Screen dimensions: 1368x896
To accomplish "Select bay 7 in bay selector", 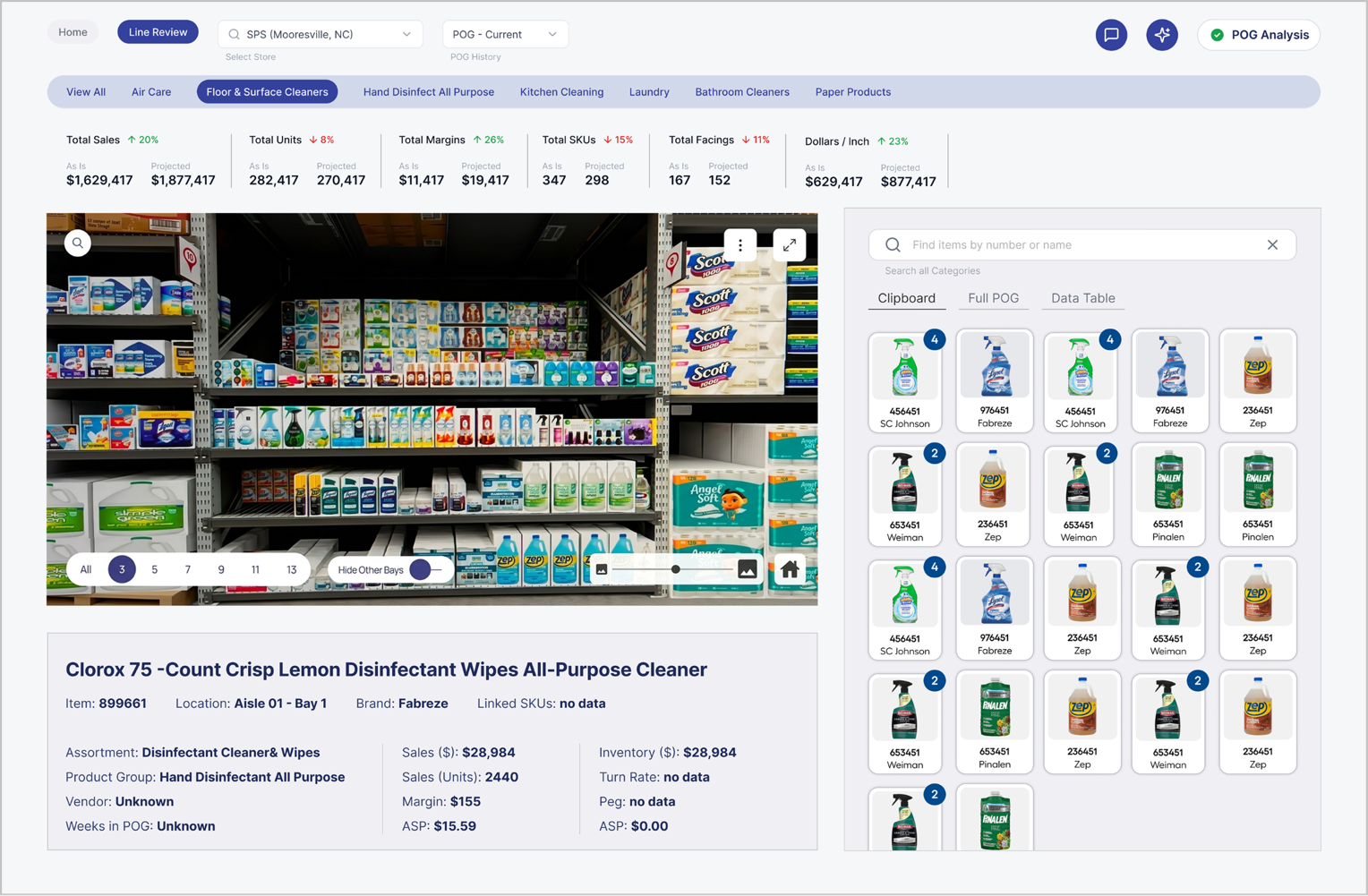I will click(188, 569).
